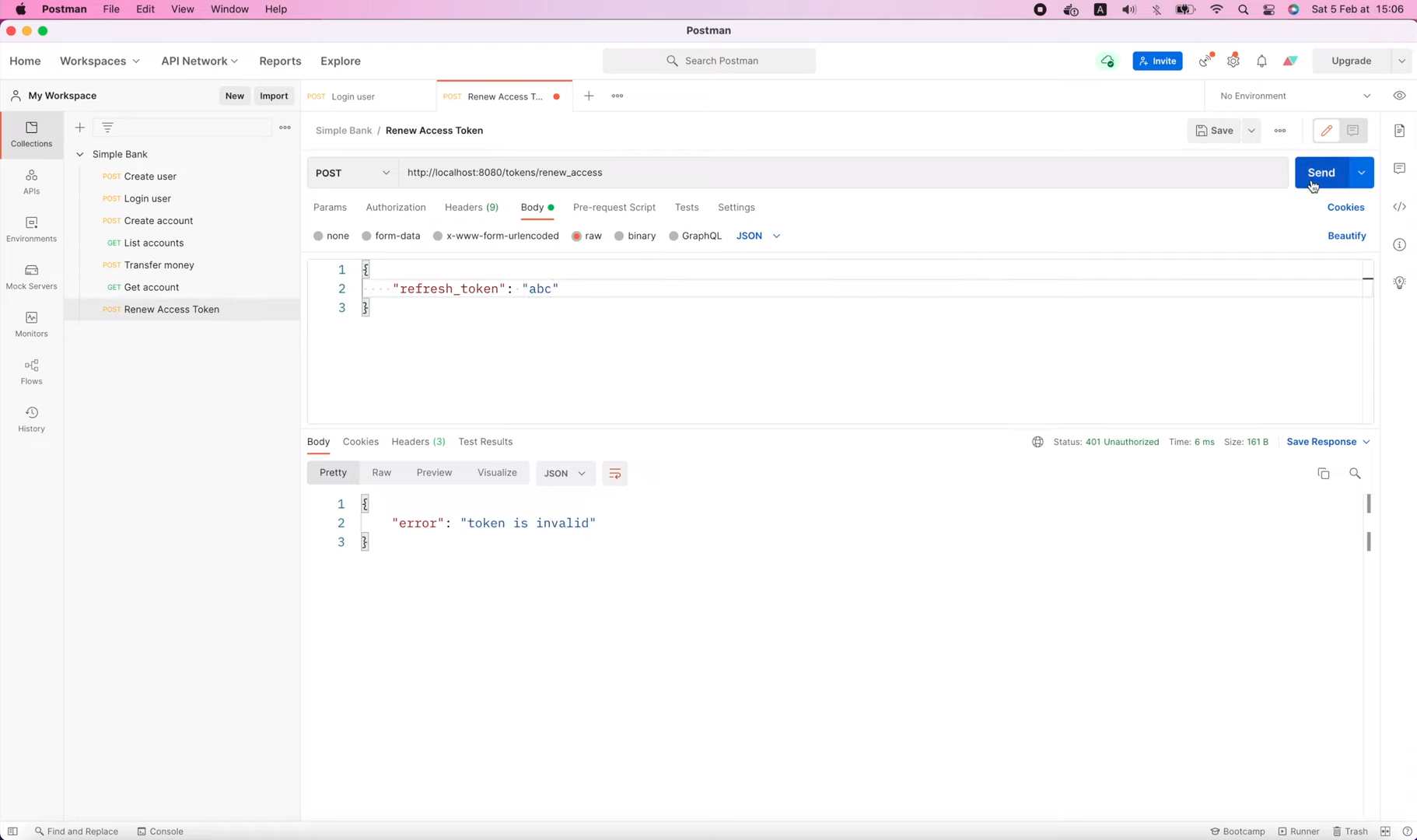Image resolution: width=1417 pixels, height=840 pixels.
Task: Open the History sidebar panel
Action: coord(32,419)
